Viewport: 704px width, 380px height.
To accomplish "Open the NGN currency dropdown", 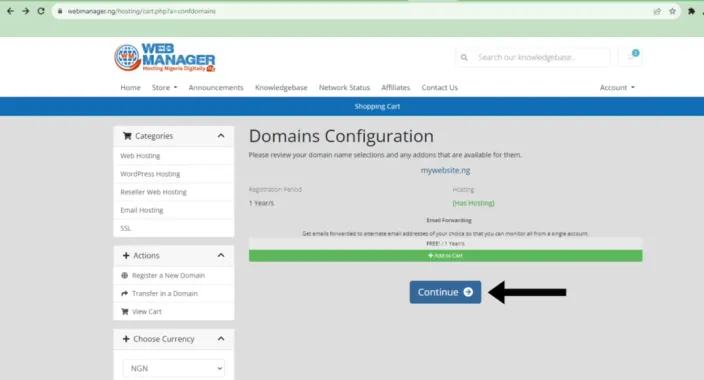I will point(174,368).
